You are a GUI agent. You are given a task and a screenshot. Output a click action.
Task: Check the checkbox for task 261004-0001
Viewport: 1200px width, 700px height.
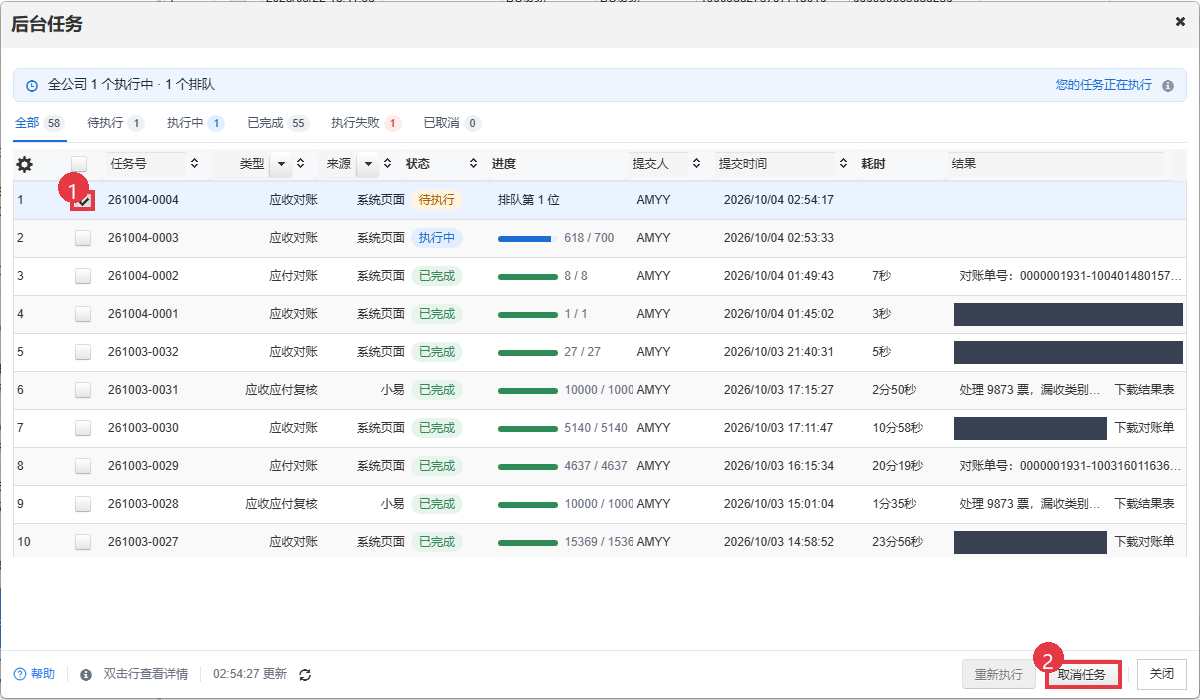click(83, 314)
